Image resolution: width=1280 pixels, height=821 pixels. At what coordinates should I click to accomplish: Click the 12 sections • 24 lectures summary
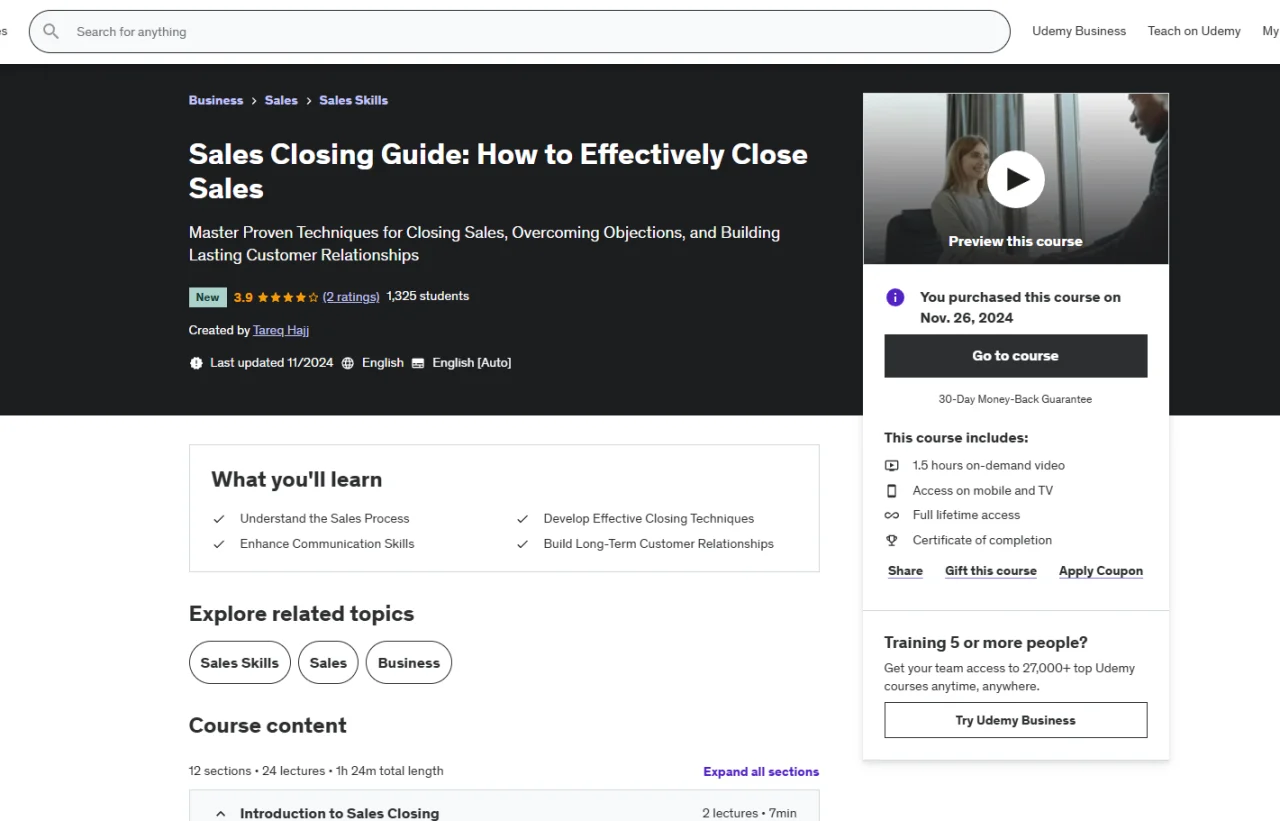316,771
